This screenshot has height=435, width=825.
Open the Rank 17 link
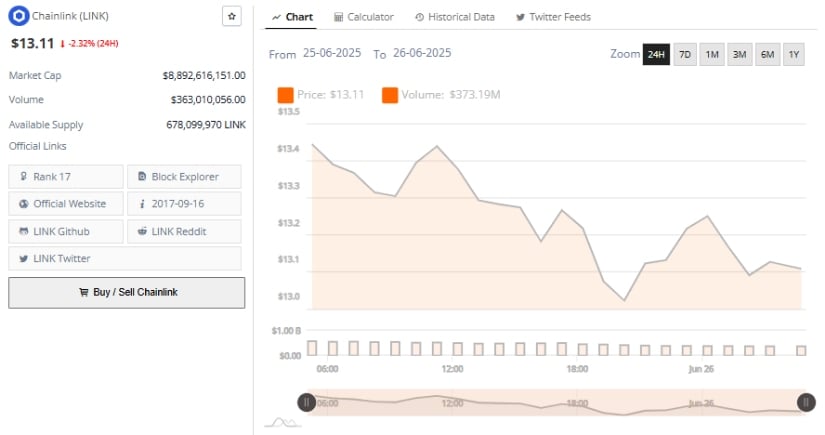point(66,177)
